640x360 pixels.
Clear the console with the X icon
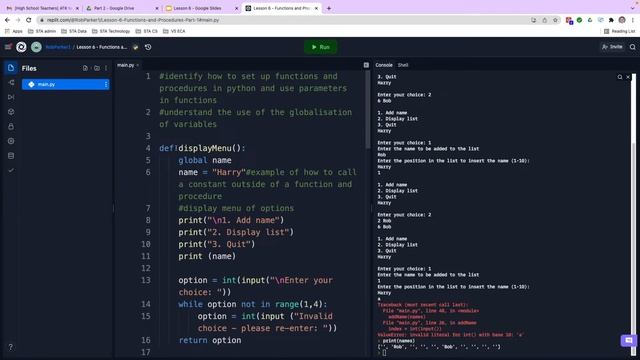click(x=628, y=77)
